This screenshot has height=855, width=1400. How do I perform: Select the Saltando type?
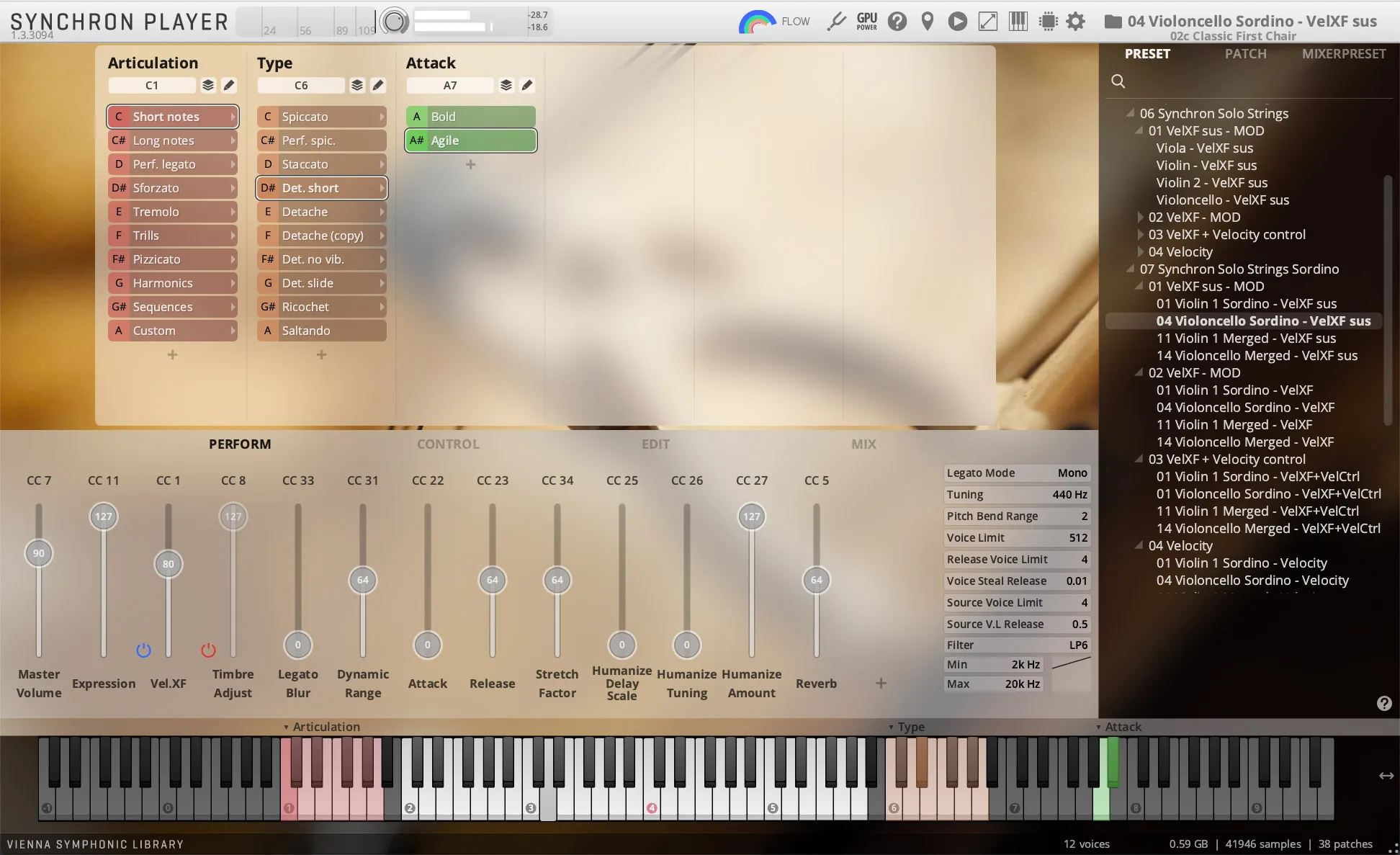pos(321,331)
